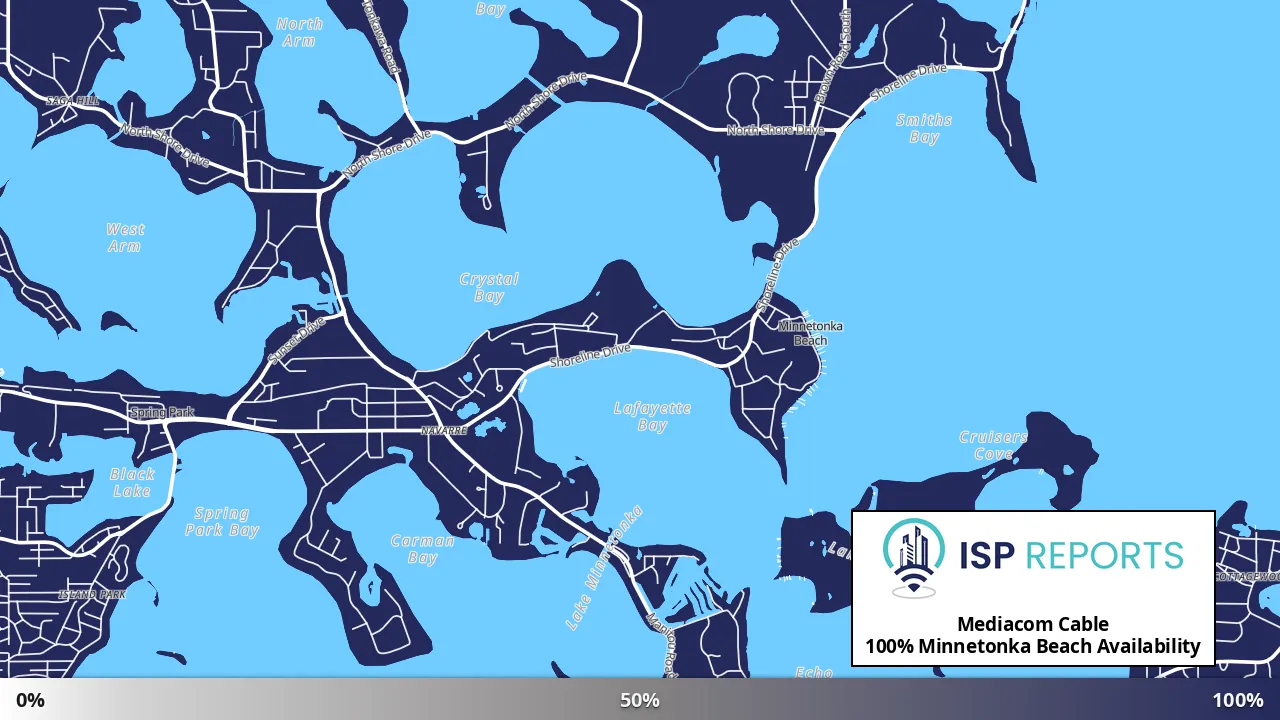Click the diagonal "Lake Minnetonka" label
This screenshot has width=1280, height=720.
604,568
